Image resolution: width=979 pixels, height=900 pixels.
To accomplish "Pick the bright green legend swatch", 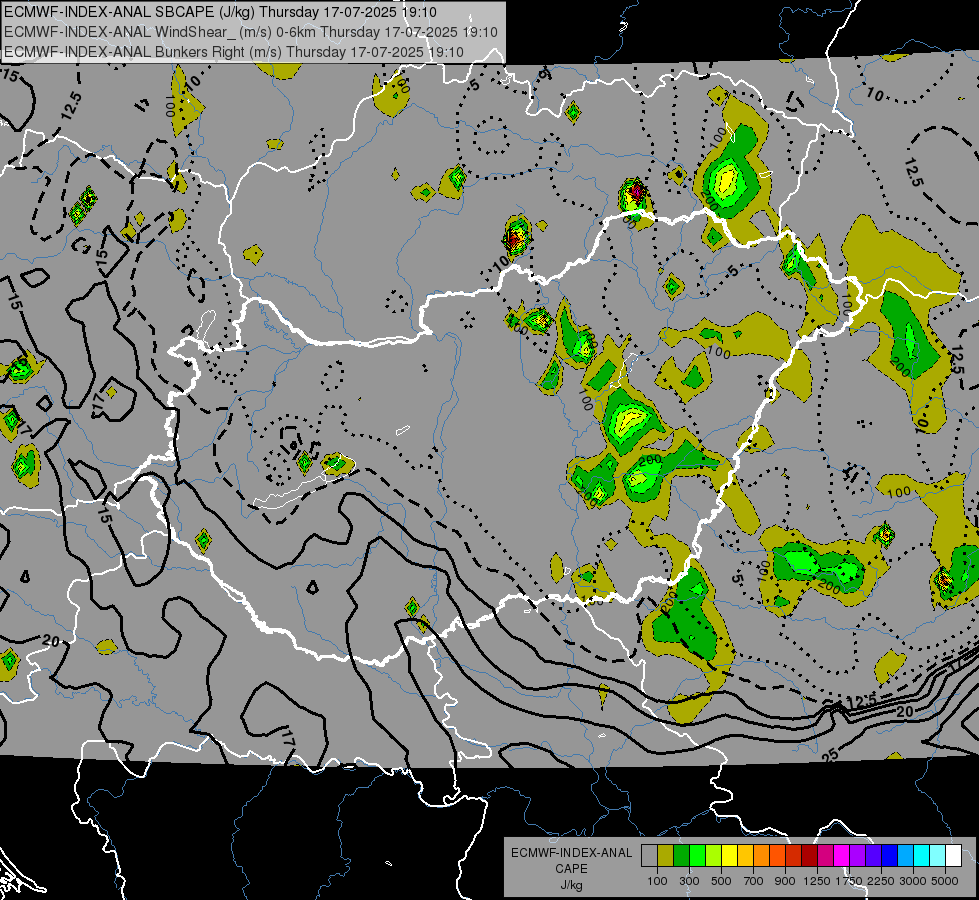I will [697, 856].
